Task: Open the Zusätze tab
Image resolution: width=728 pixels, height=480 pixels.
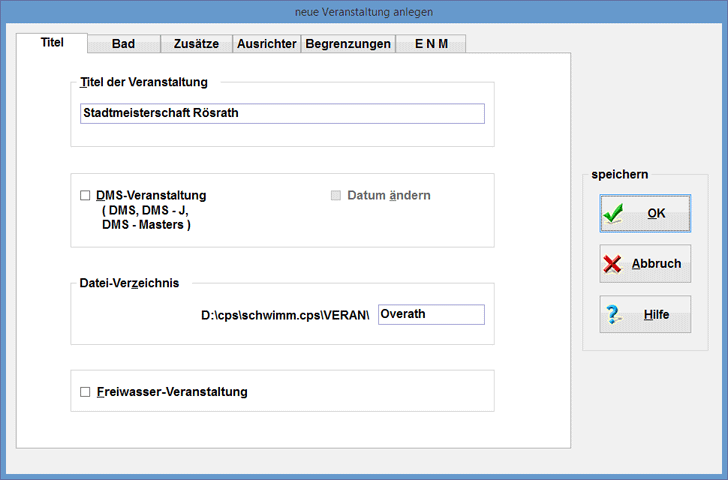Action: (x=196, y=44)
